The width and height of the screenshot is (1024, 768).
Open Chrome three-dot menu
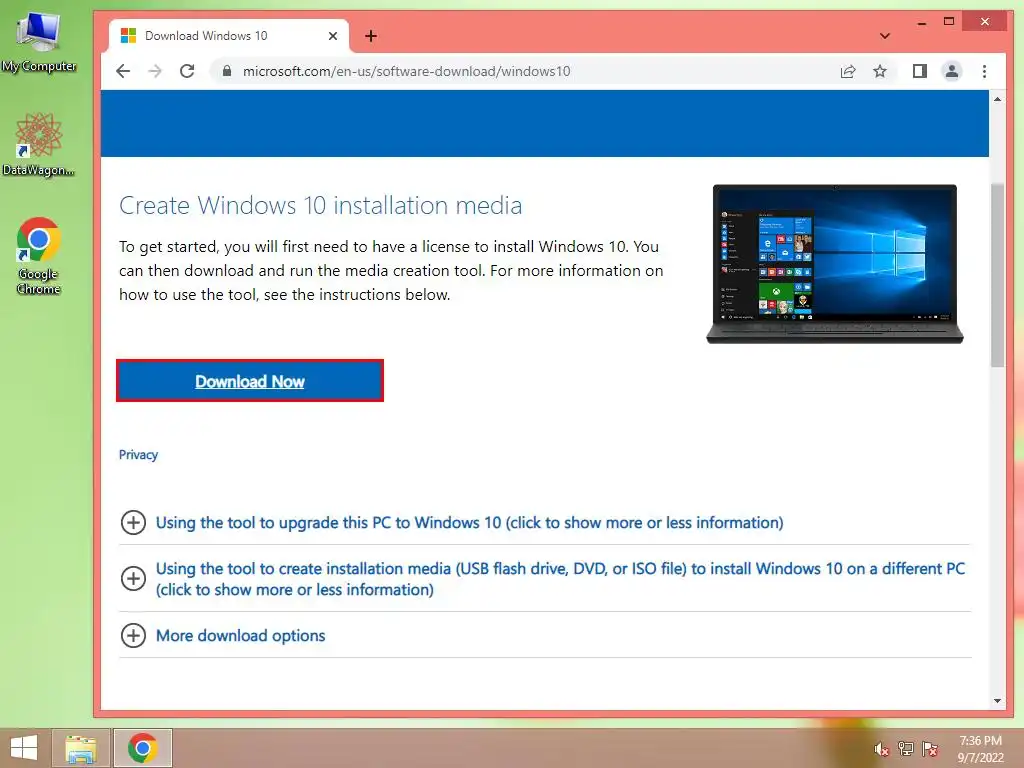984,71
